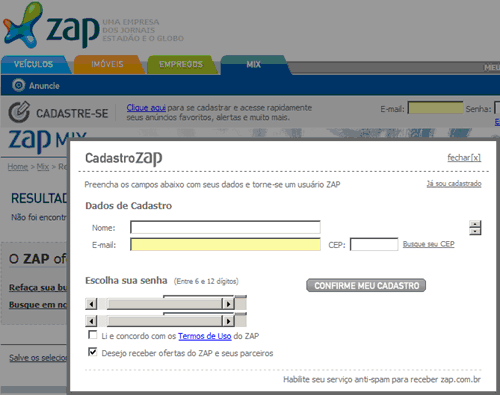Click the second password scrollbar track
The image size is (500, 395).
pos(164,321)
